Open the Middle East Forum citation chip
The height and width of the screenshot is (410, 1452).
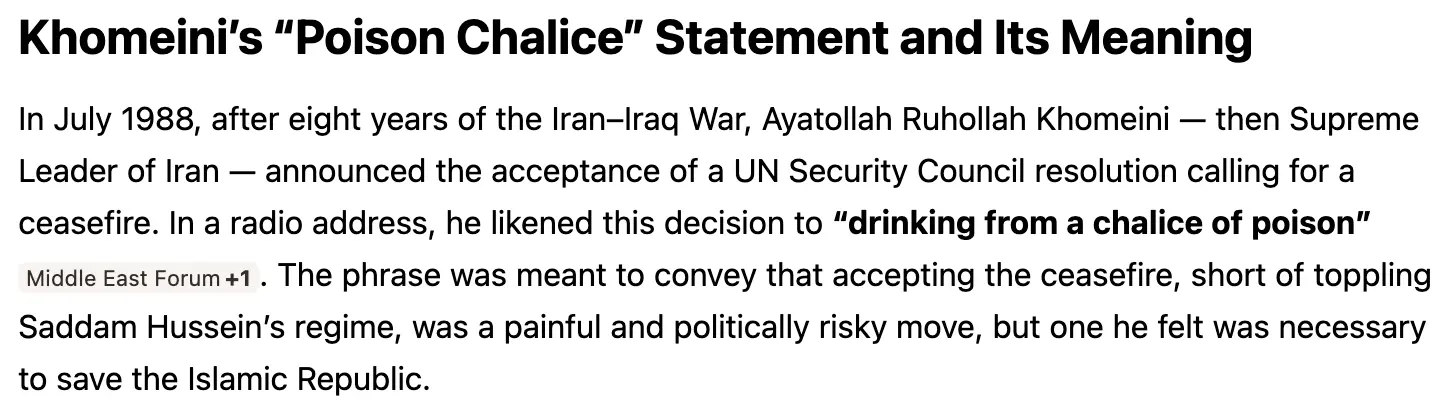[139, 278]
